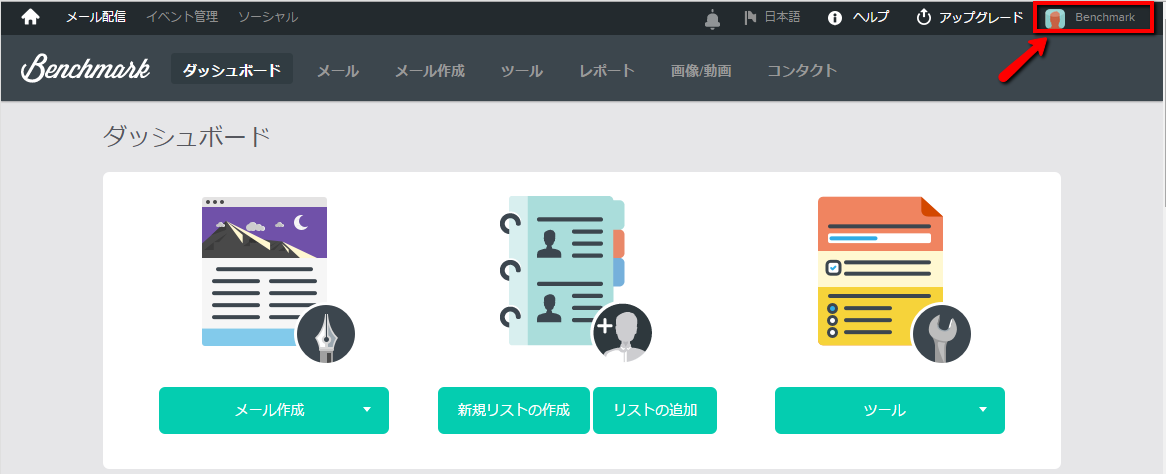Click the pen nib circle icon

(x=325, y=334)
